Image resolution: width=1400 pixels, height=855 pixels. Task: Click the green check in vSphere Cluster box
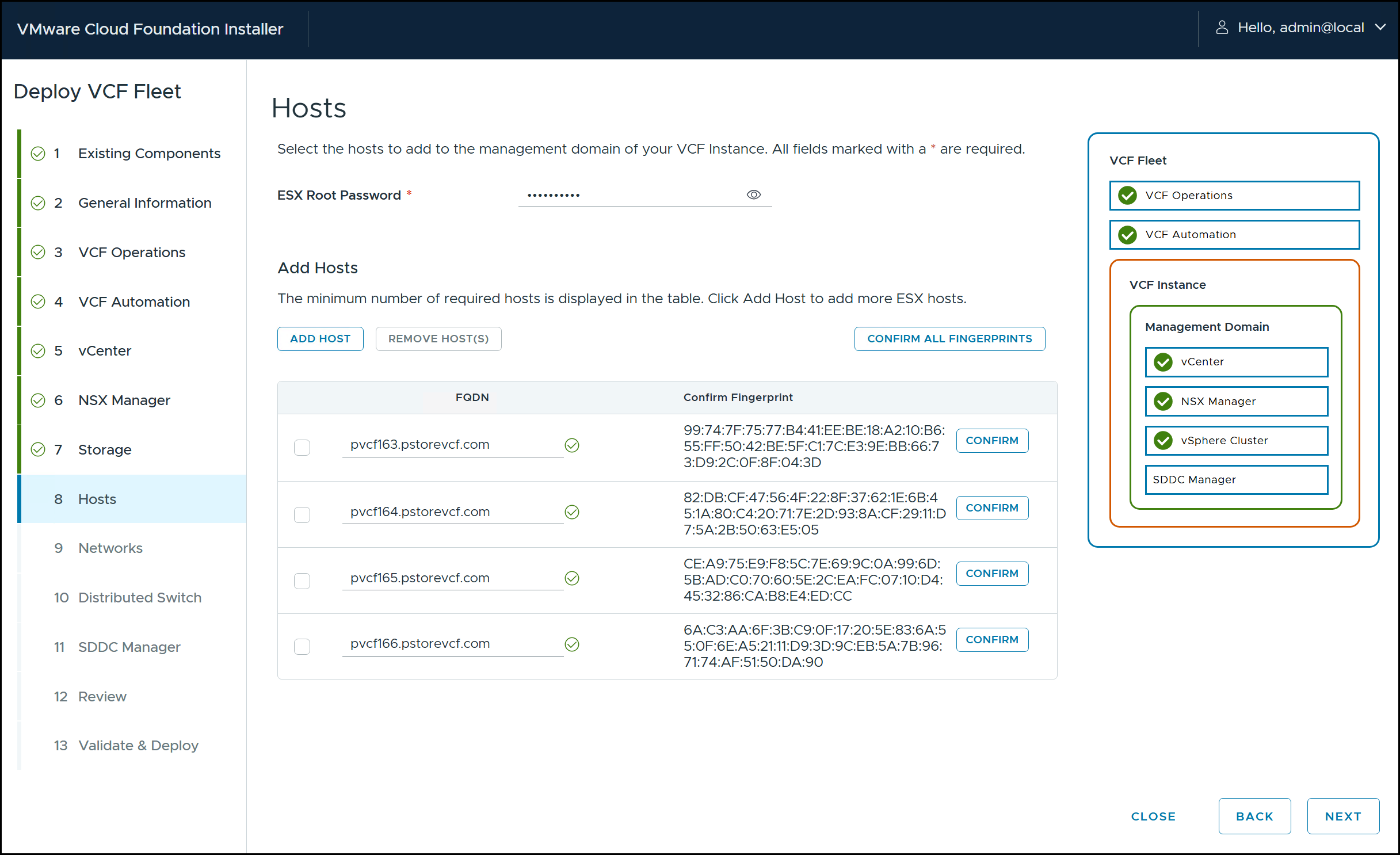pyautogui.click(x=1163, y=441)
